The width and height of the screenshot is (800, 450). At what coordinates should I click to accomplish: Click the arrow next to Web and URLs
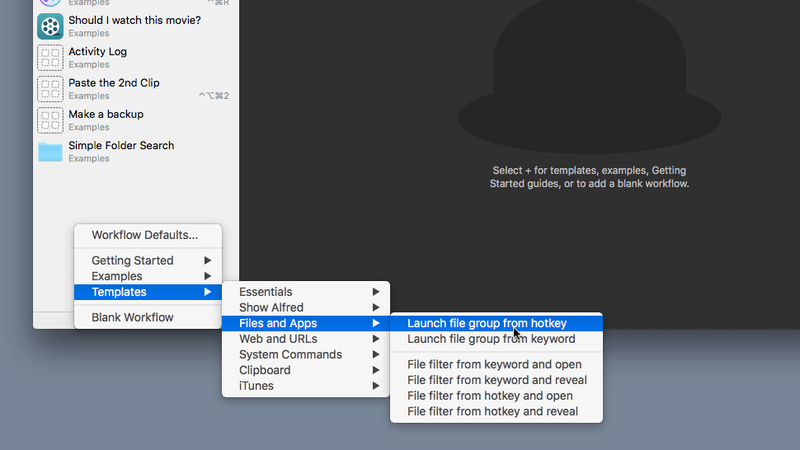click(x=376, y=339)
